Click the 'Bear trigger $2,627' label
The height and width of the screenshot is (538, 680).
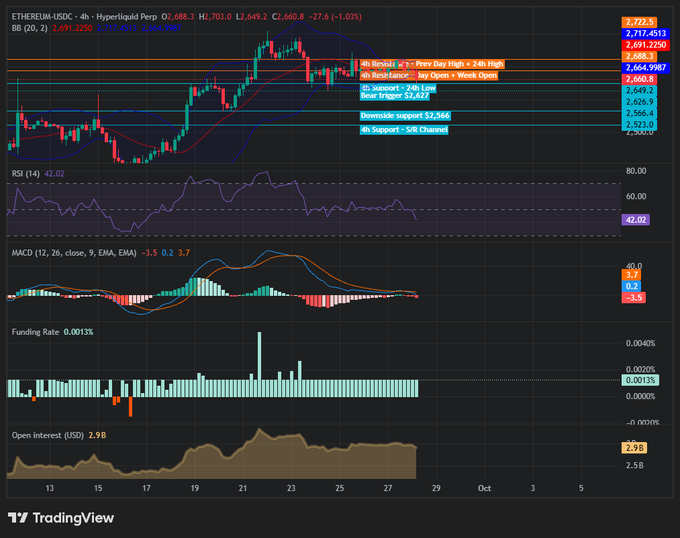click(x=395, y=95)
